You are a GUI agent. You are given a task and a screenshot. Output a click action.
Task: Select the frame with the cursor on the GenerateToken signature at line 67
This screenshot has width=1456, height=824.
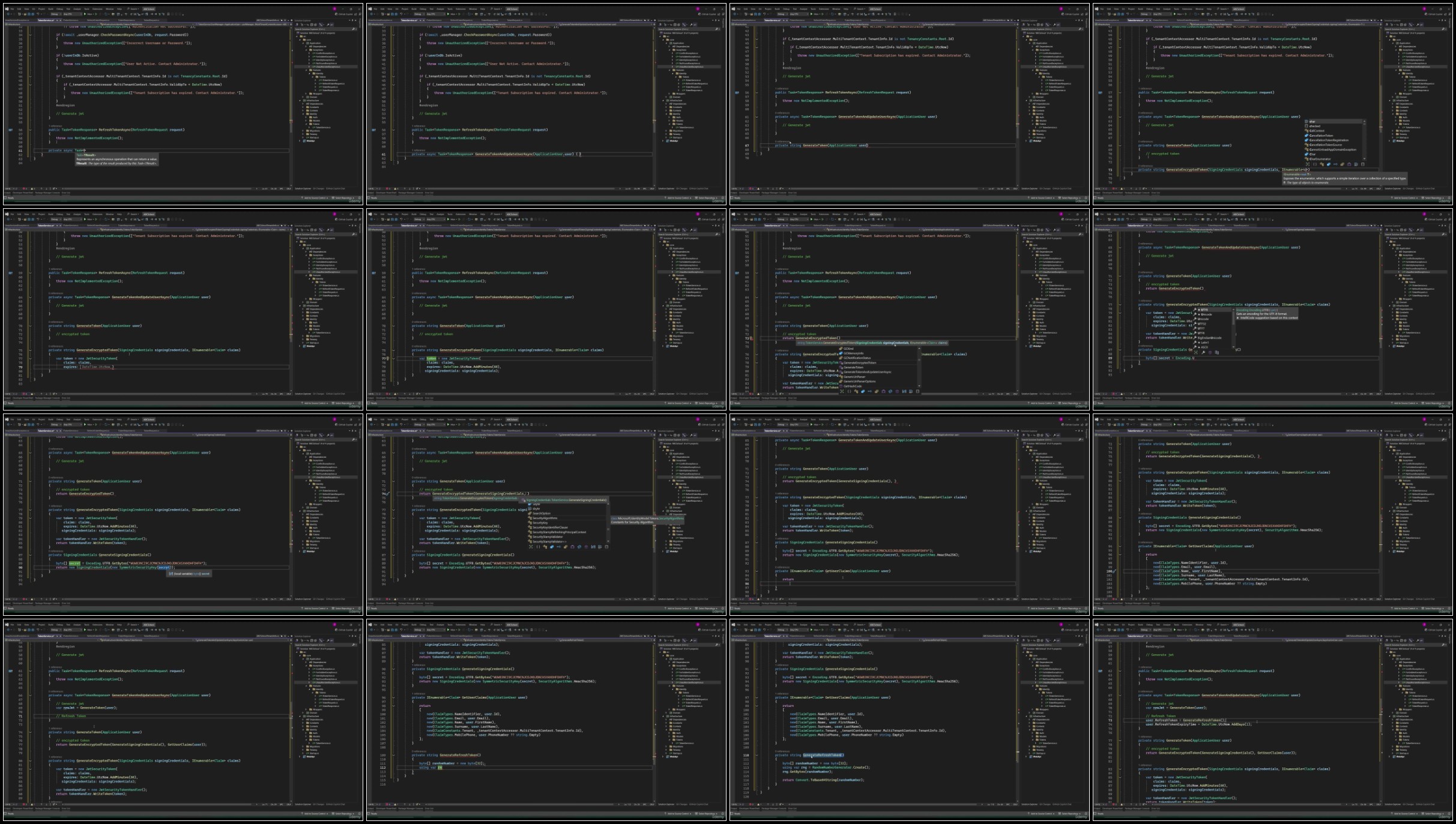[x=910, y=104]
